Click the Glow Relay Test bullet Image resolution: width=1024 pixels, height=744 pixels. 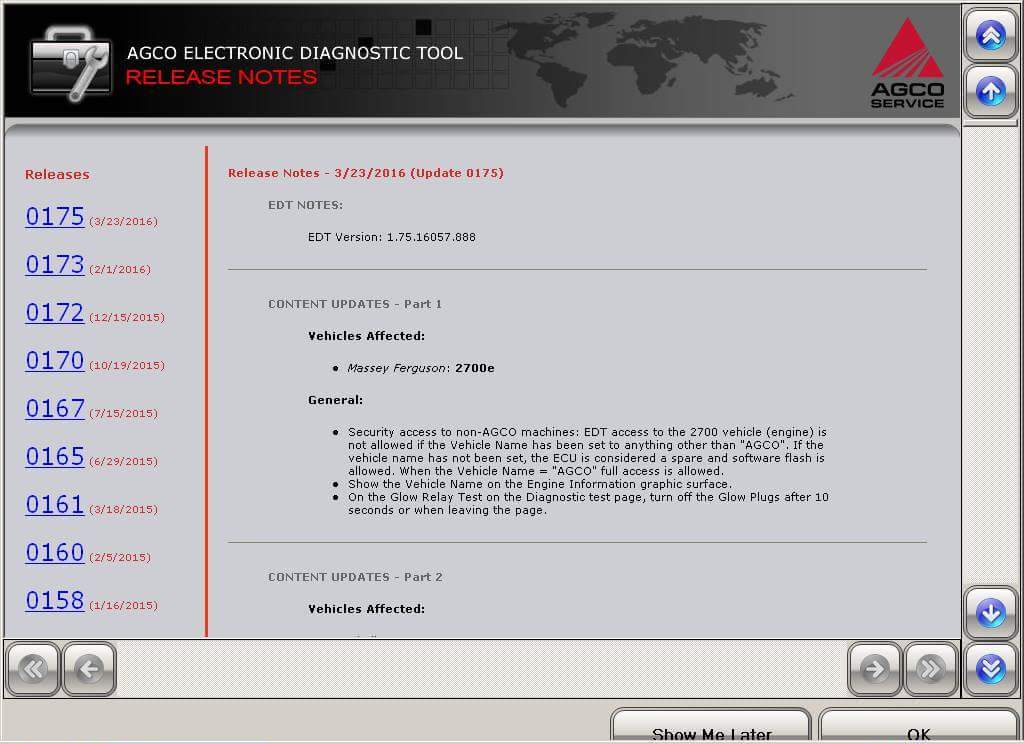[x=588, y=504]
